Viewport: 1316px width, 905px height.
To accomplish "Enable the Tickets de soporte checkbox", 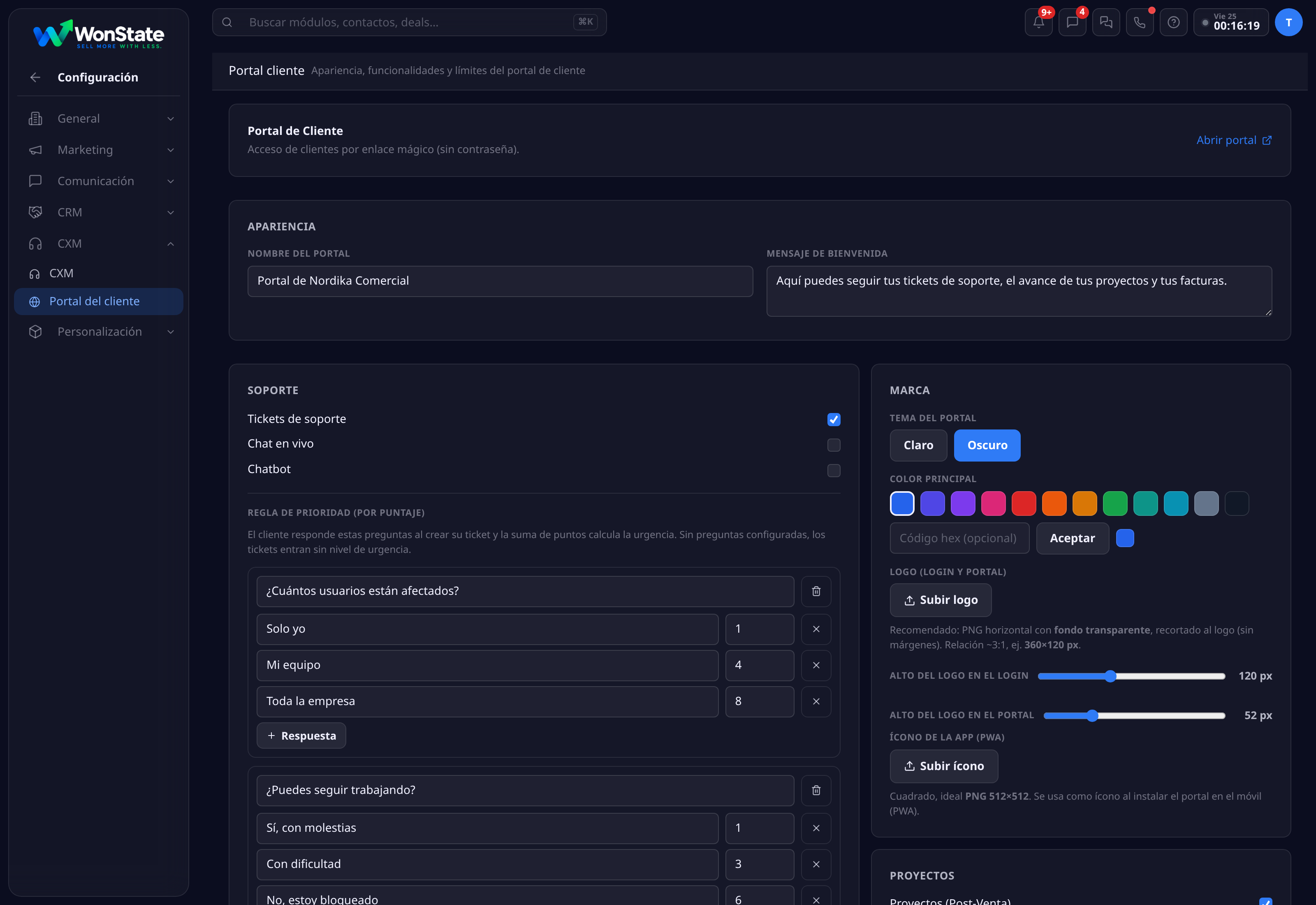I will click(833, 420).
